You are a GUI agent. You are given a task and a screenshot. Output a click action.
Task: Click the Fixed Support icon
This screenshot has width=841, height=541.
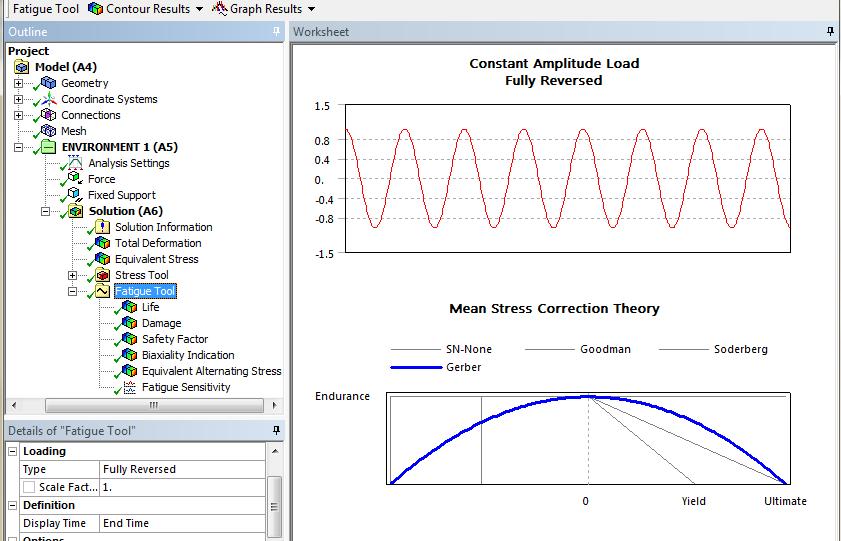point(75,195)
